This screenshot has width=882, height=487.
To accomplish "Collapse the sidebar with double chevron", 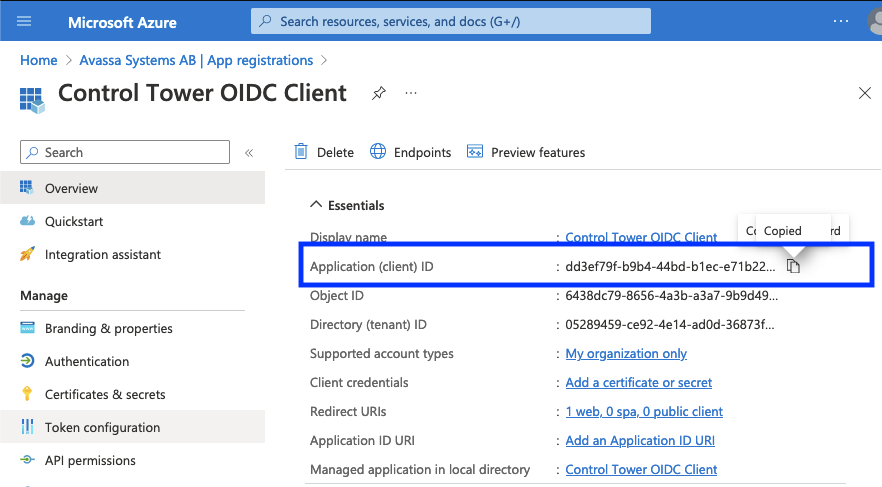I will pyautogui.click(x=249, y=152).
